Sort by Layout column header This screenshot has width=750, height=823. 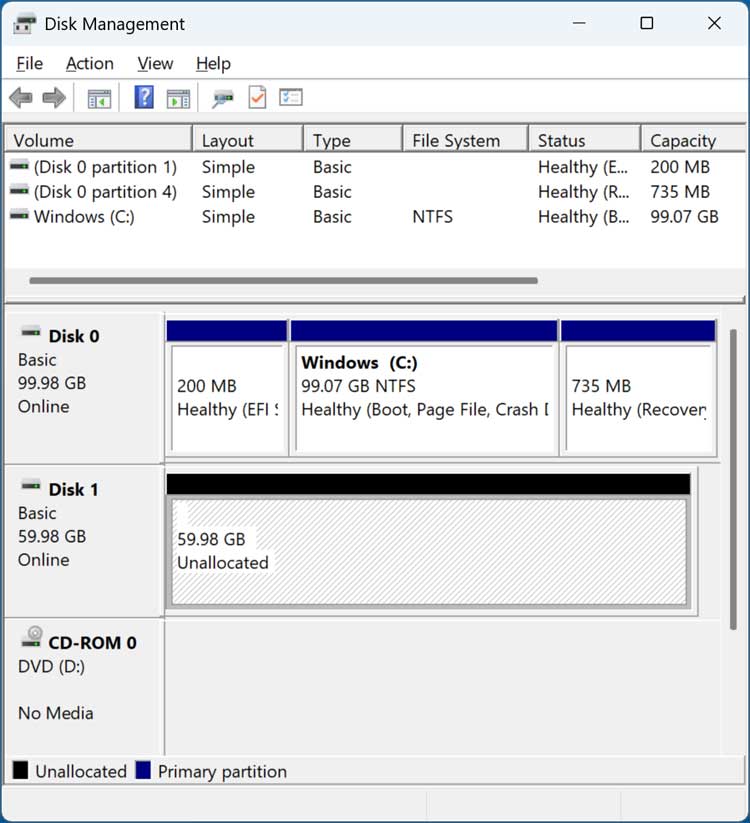[248, 140]
